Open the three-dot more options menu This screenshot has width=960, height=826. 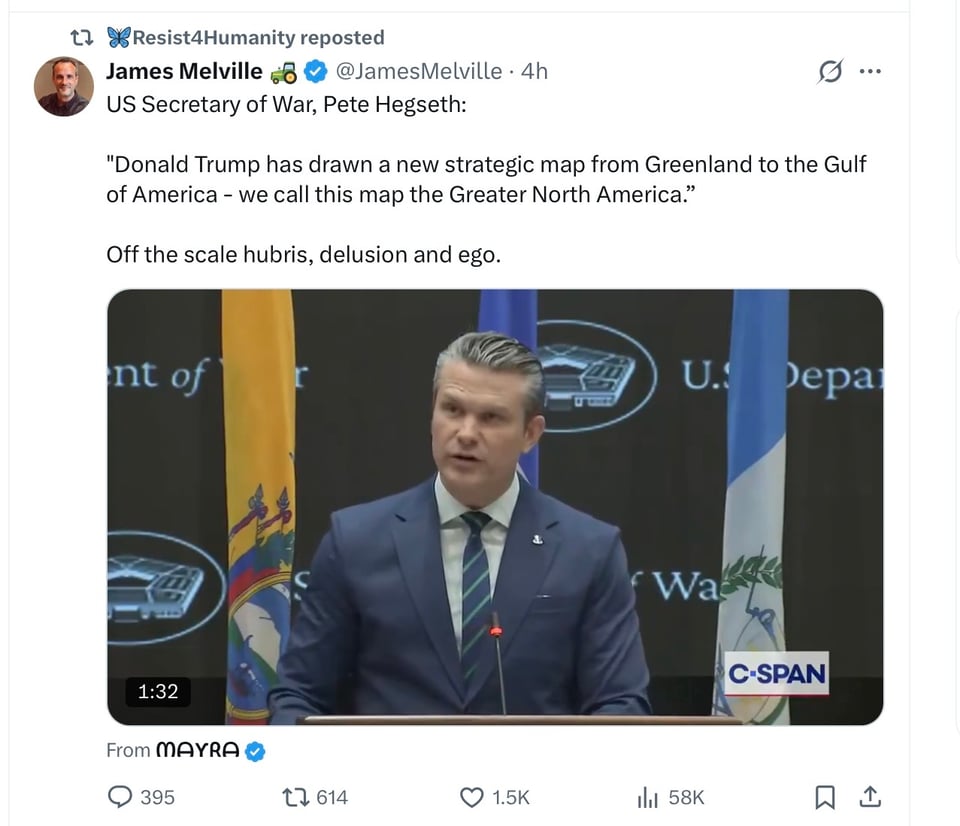pyautogui.click(x=871, y=72)
